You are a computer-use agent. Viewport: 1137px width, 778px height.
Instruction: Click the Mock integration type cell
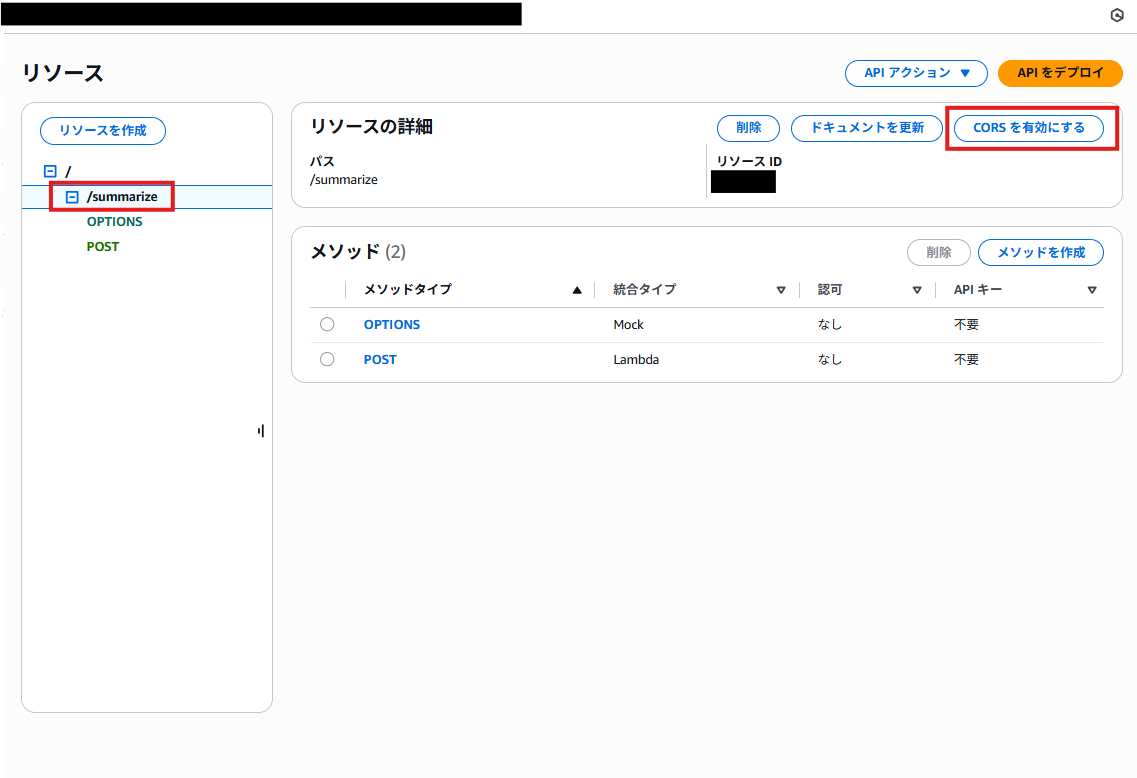tap(628, 325)
